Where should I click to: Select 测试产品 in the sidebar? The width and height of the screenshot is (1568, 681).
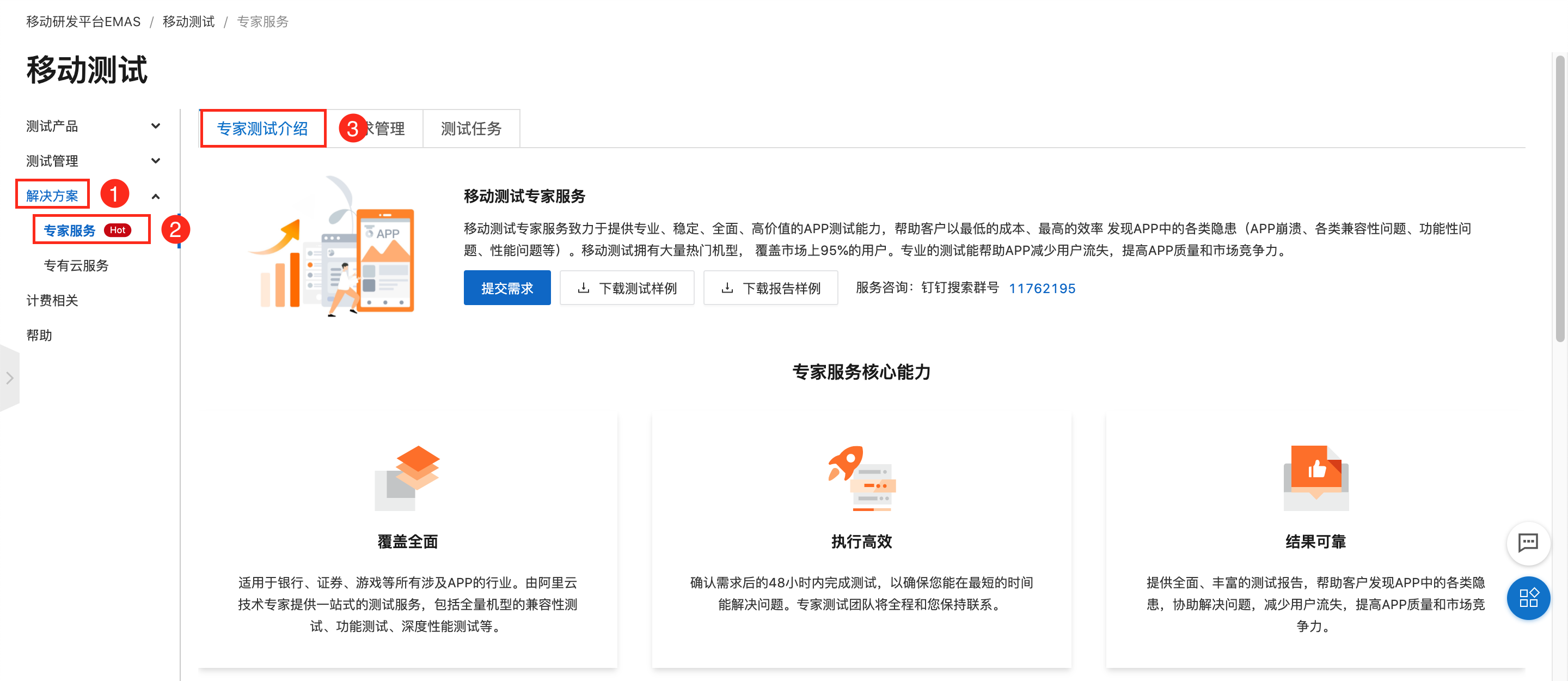[x=52, y=126]
